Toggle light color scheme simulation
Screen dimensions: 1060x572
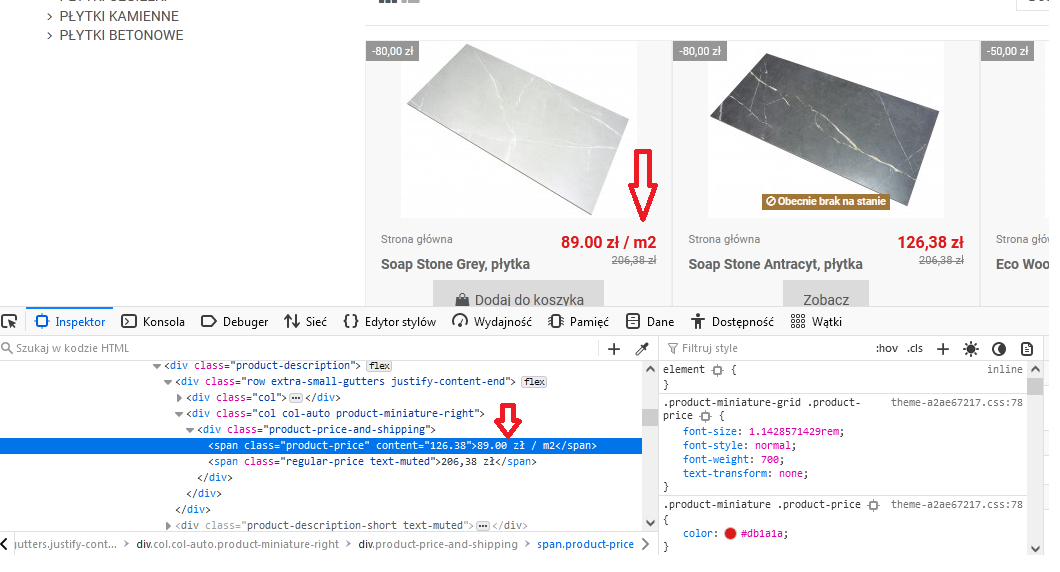coord(971,349)
